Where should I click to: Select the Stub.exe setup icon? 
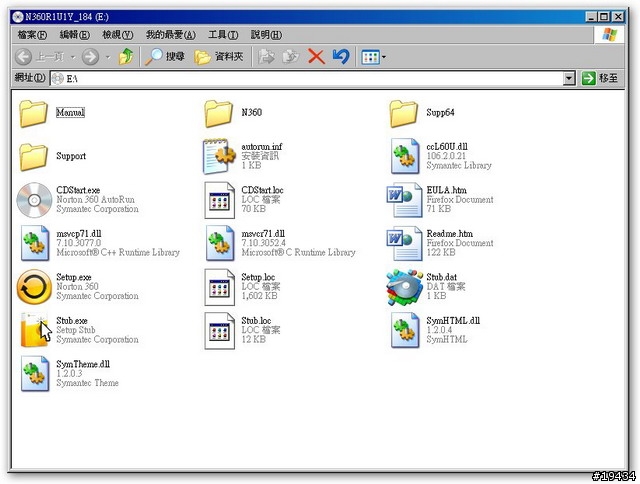35,330
